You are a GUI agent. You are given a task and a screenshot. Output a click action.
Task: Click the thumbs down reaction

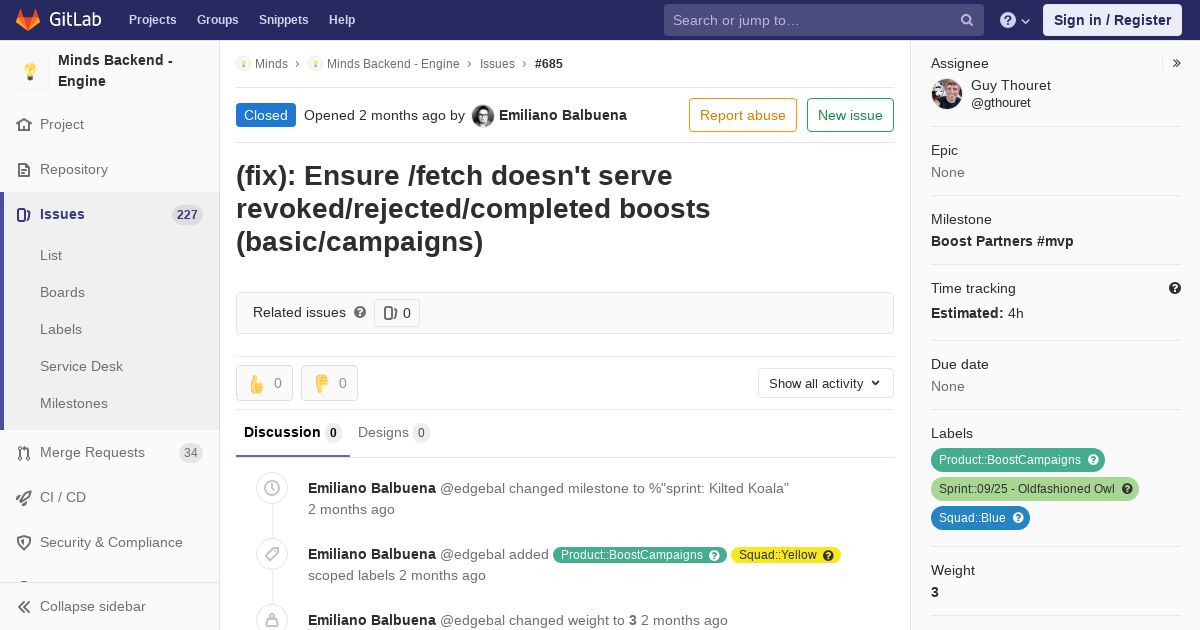(329, 383)
